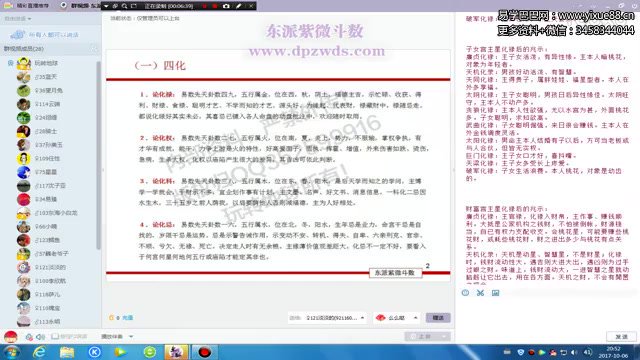Click the member list scrollbar

[x=98, y=155]
